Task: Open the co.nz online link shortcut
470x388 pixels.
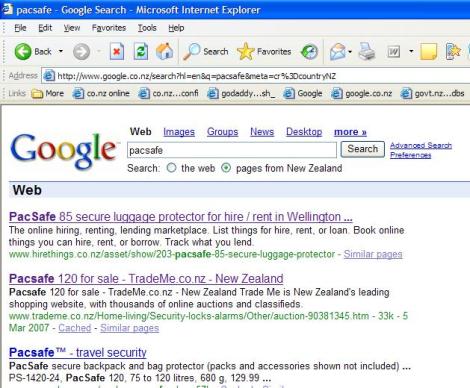Action: coord(101,94)
